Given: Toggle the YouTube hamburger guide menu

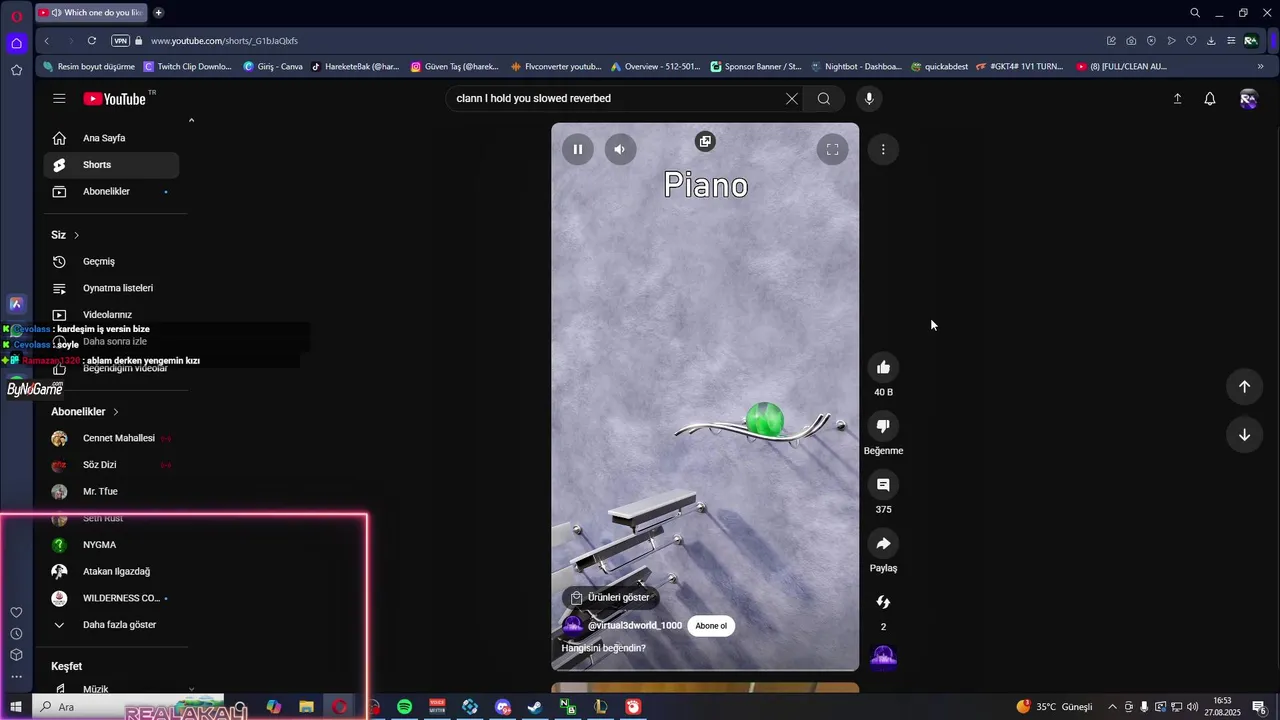Looking at the screenshot, I should click(59, 98).
